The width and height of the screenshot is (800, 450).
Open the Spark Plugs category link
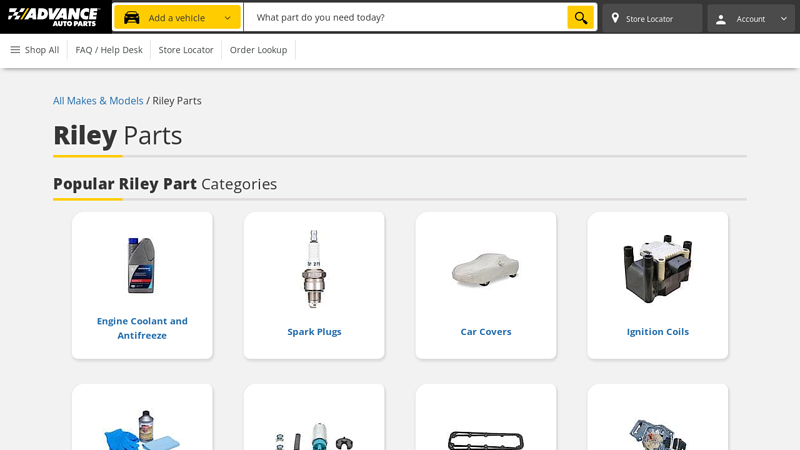point(314,332)
